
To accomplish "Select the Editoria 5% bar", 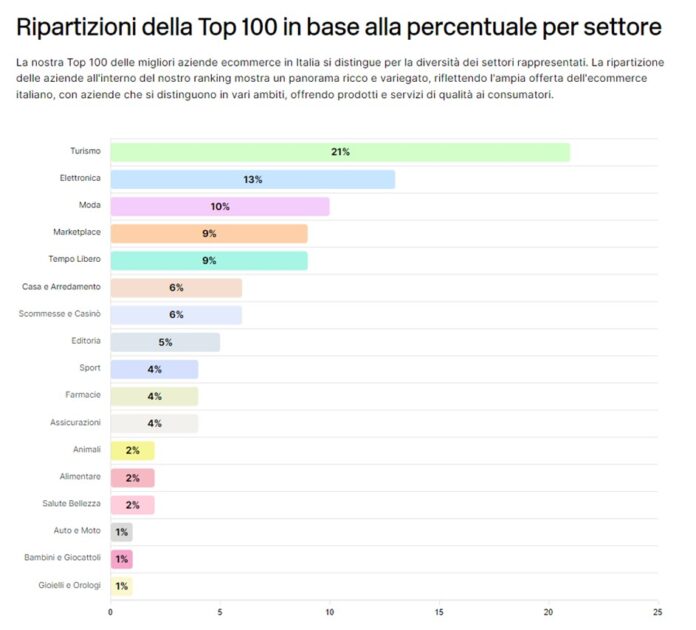I will click(x=165, y=342).
